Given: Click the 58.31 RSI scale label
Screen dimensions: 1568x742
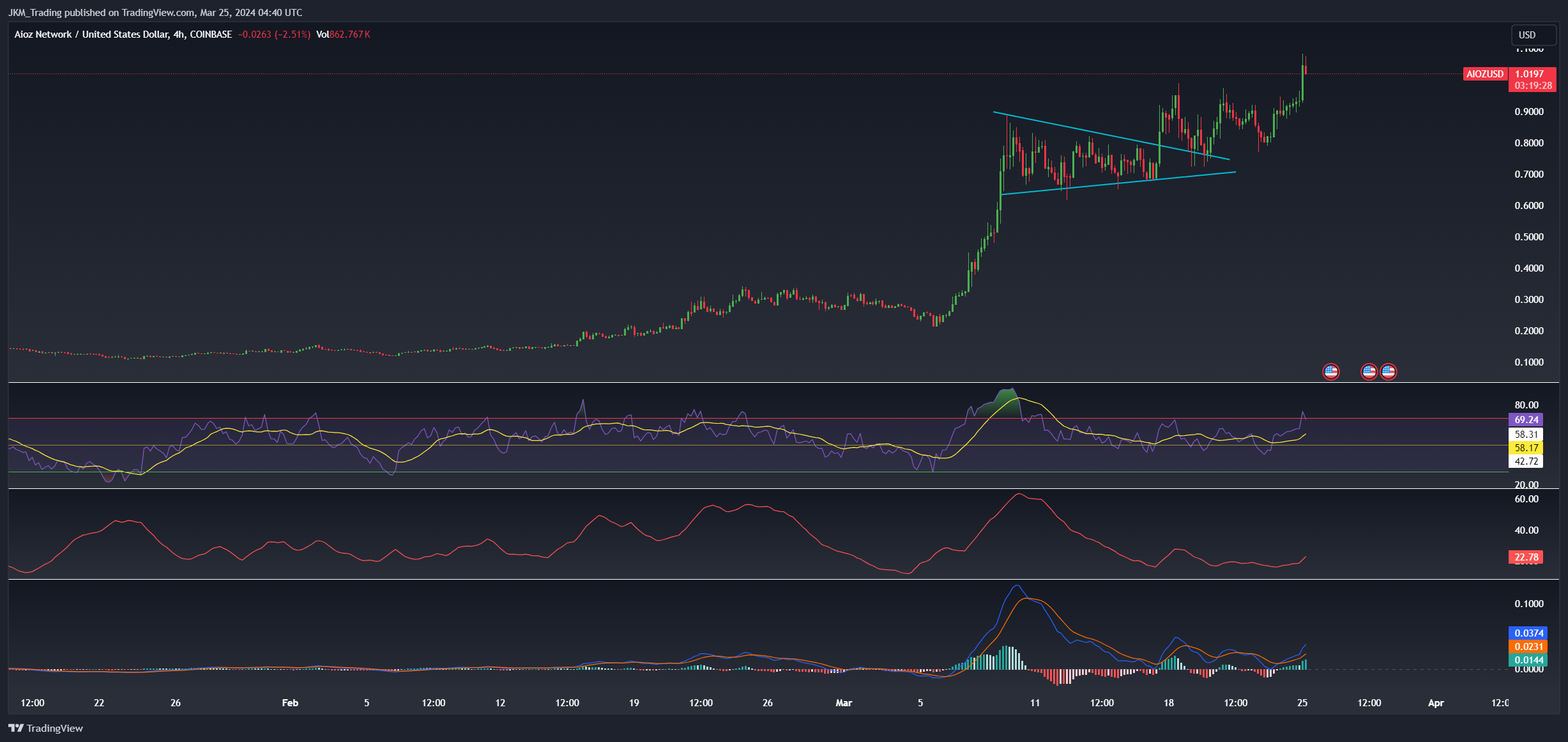Looking at the screenshot, I should tap(1526, 435).
